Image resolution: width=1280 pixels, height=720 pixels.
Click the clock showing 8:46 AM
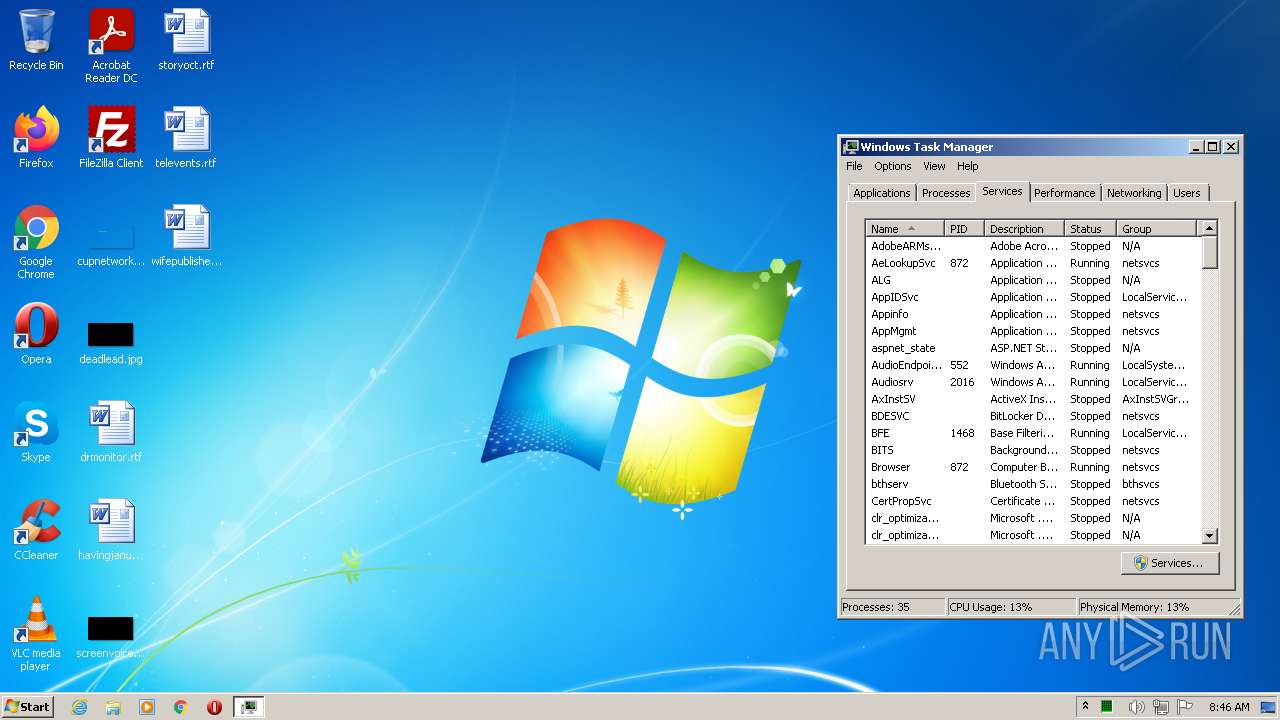point(1228,707)
